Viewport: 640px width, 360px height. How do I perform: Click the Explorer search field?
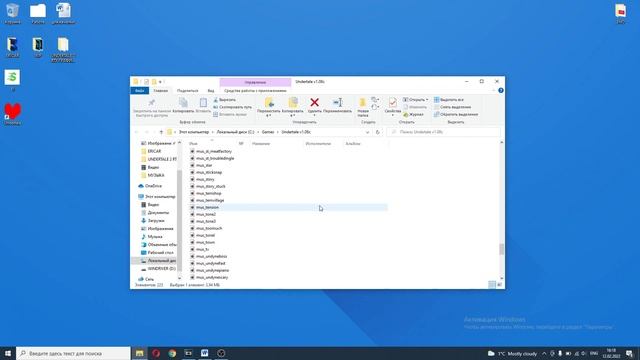(x=444, y=132)
